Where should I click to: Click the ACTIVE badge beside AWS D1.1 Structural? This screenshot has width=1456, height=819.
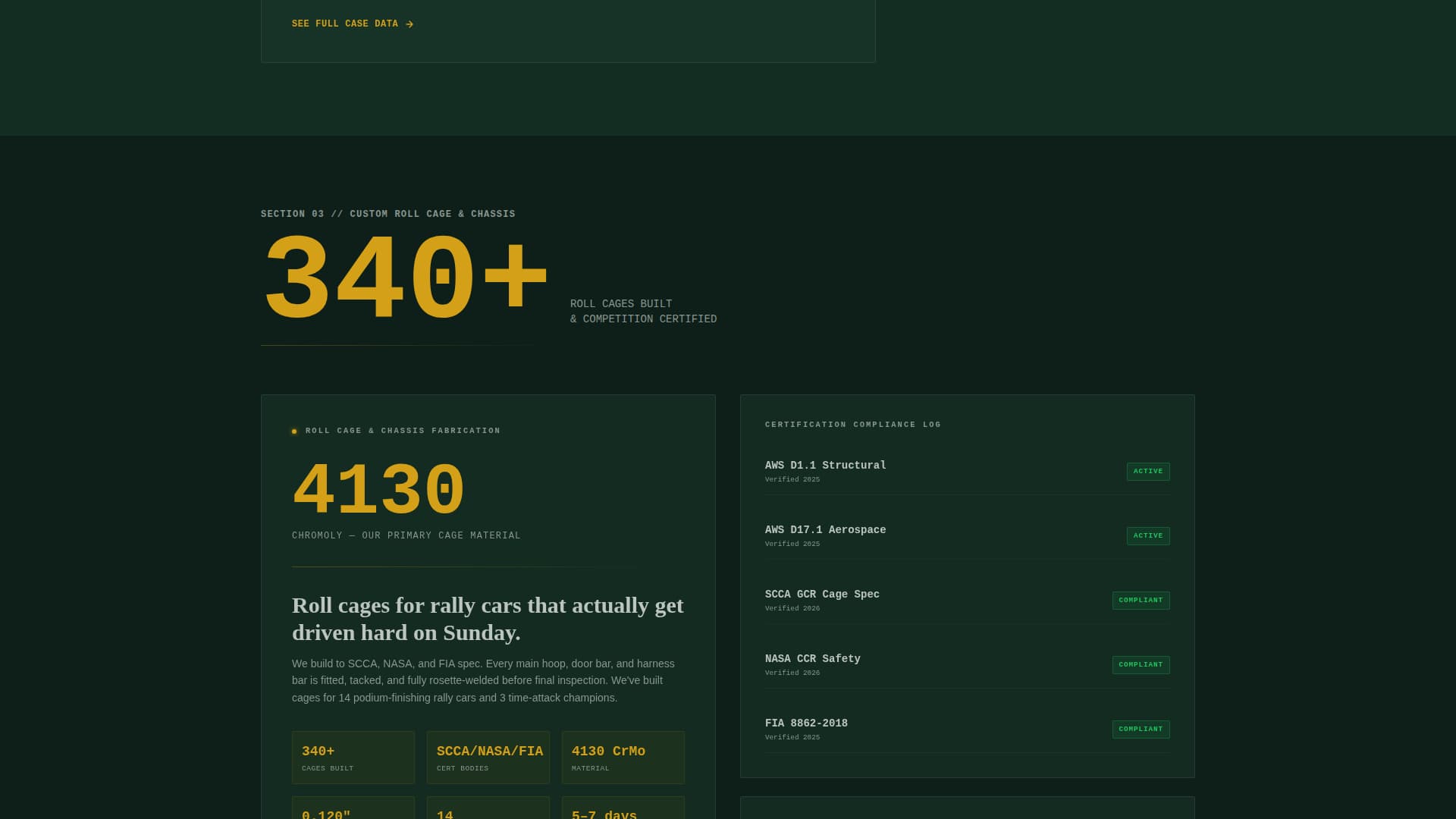[x=1148, y=471]
